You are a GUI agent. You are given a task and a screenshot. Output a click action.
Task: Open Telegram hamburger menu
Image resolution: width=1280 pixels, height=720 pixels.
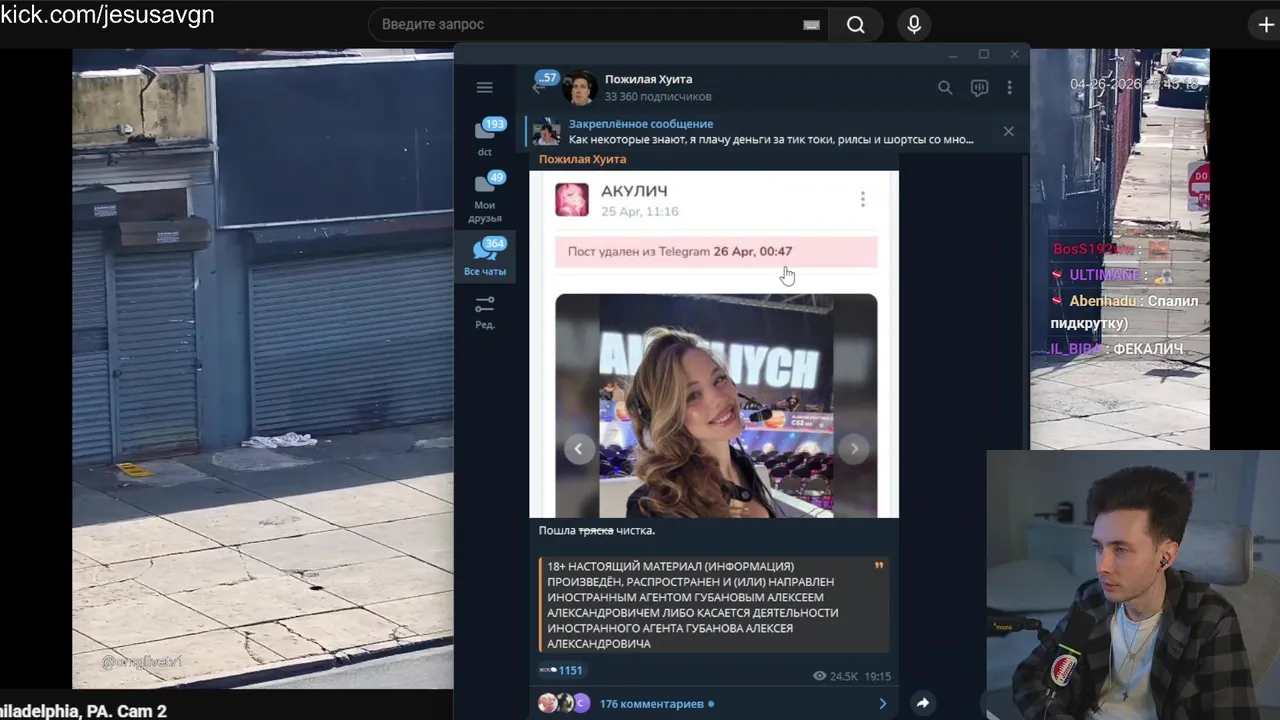point(485,87)
